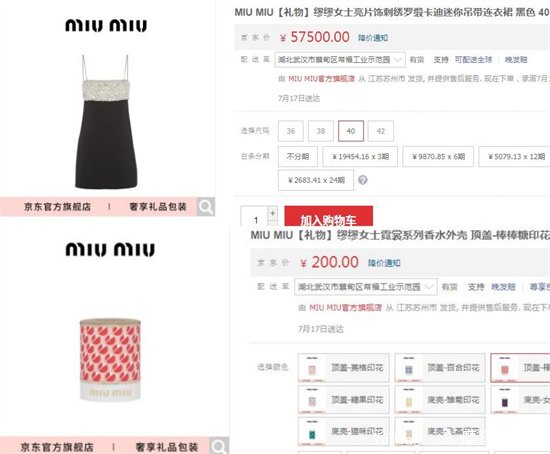Click 降价通知 next to the ¥57500.00 price

click(373, 38)
